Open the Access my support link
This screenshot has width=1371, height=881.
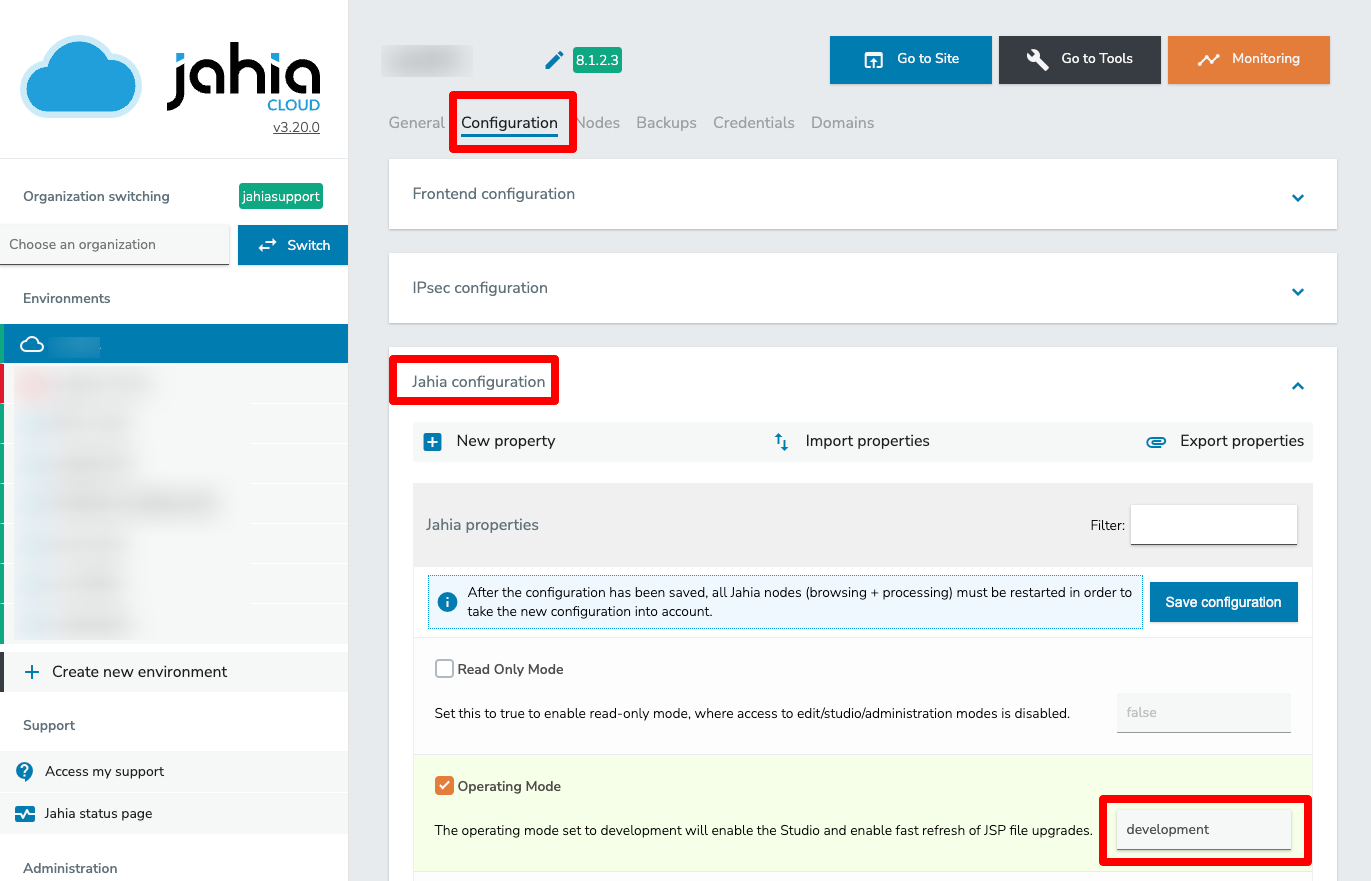(x=104, y=772)
